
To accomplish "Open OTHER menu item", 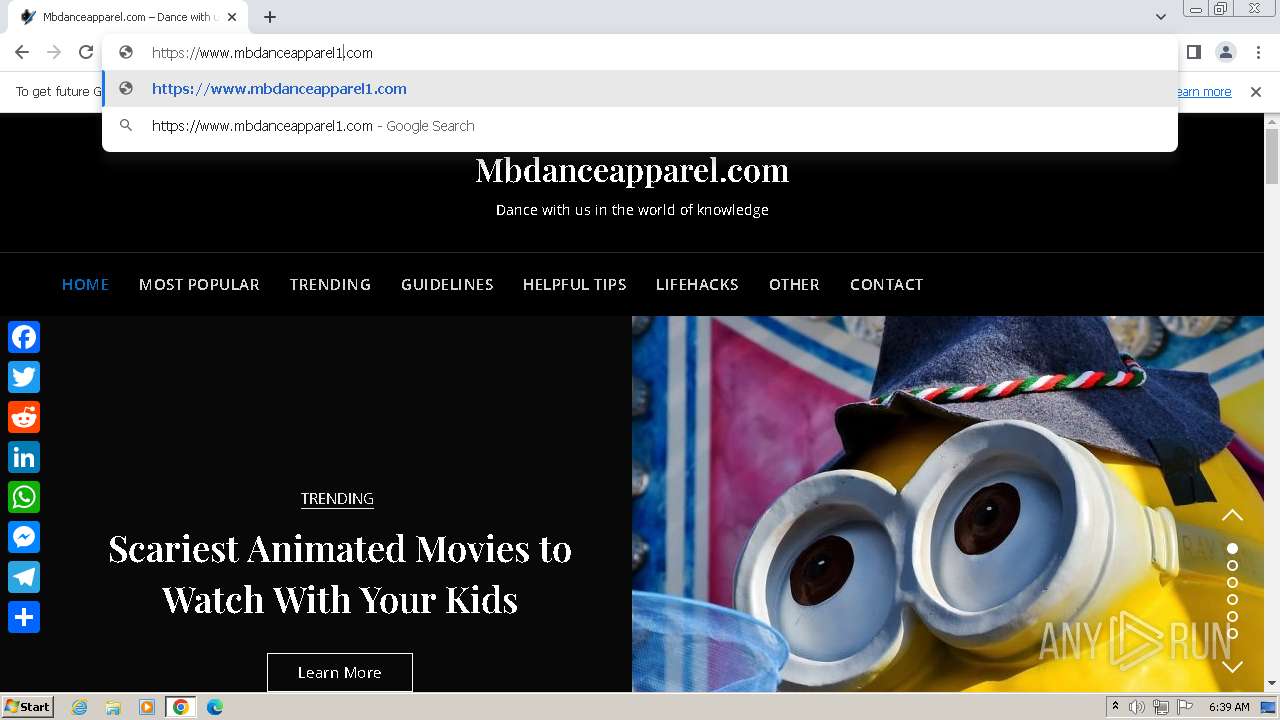I will (x=794, y=285).
